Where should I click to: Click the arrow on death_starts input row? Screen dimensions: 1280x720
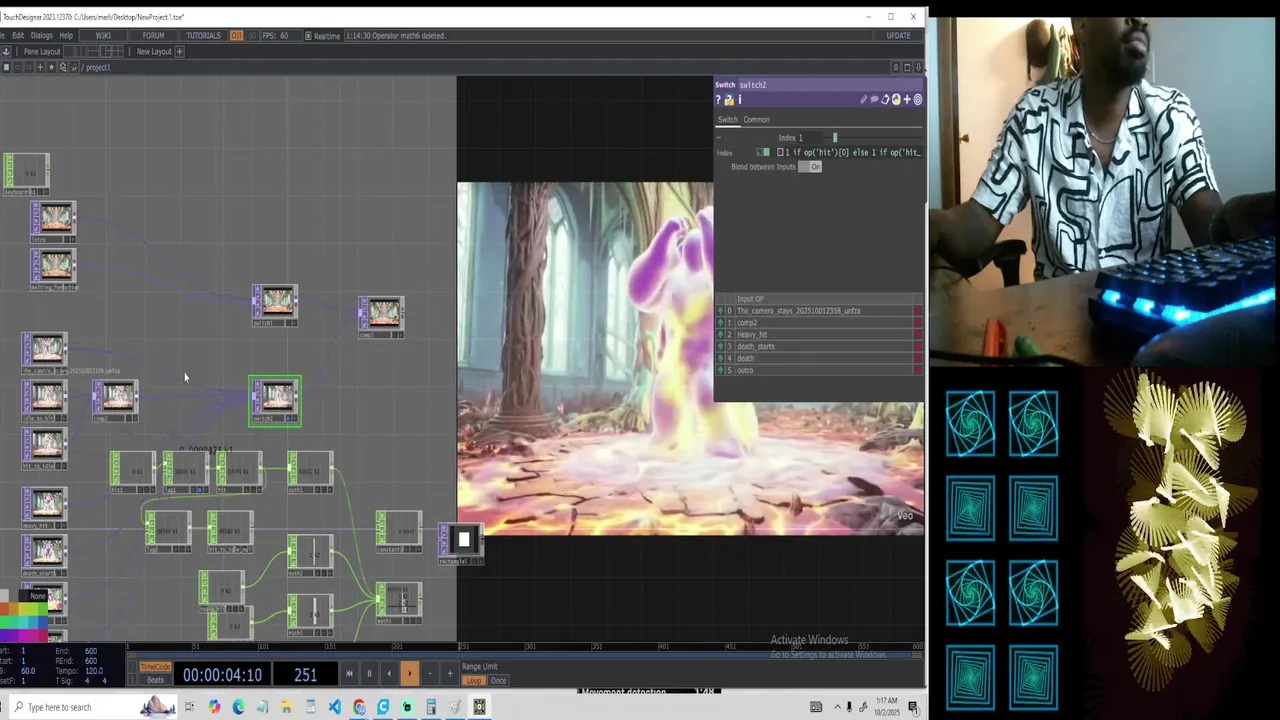(721, 347)
